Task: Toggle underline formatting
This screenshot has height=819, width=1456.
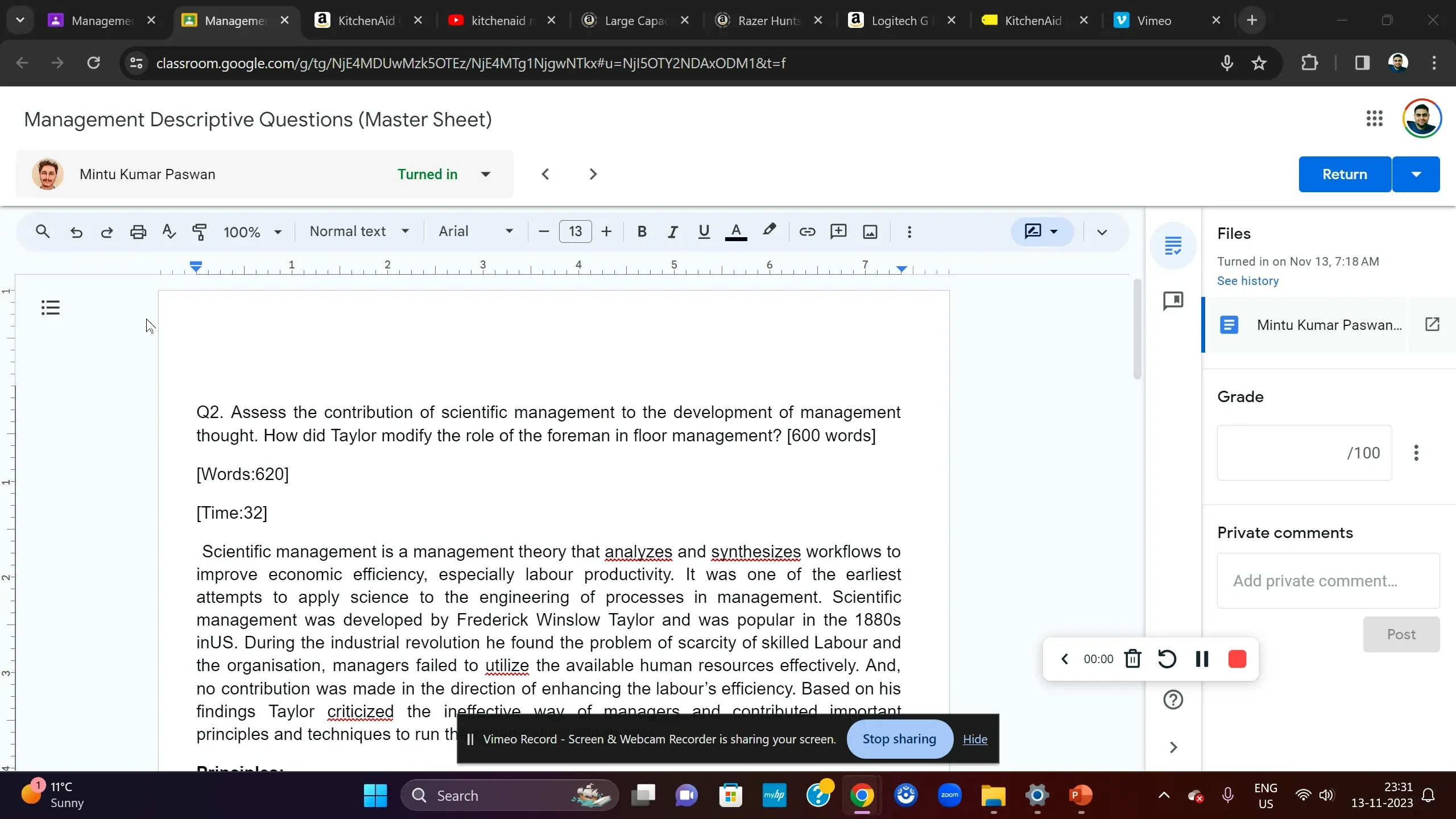Action: pyautogui.click(x=704, y=231)
